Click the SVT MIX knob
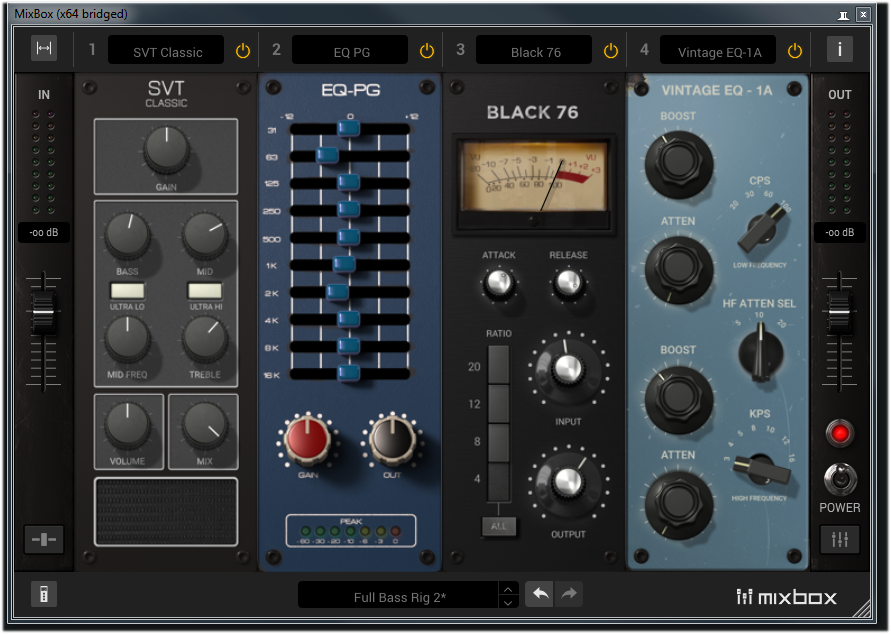Viewport: 891px width, 634px height. (205, 426)
